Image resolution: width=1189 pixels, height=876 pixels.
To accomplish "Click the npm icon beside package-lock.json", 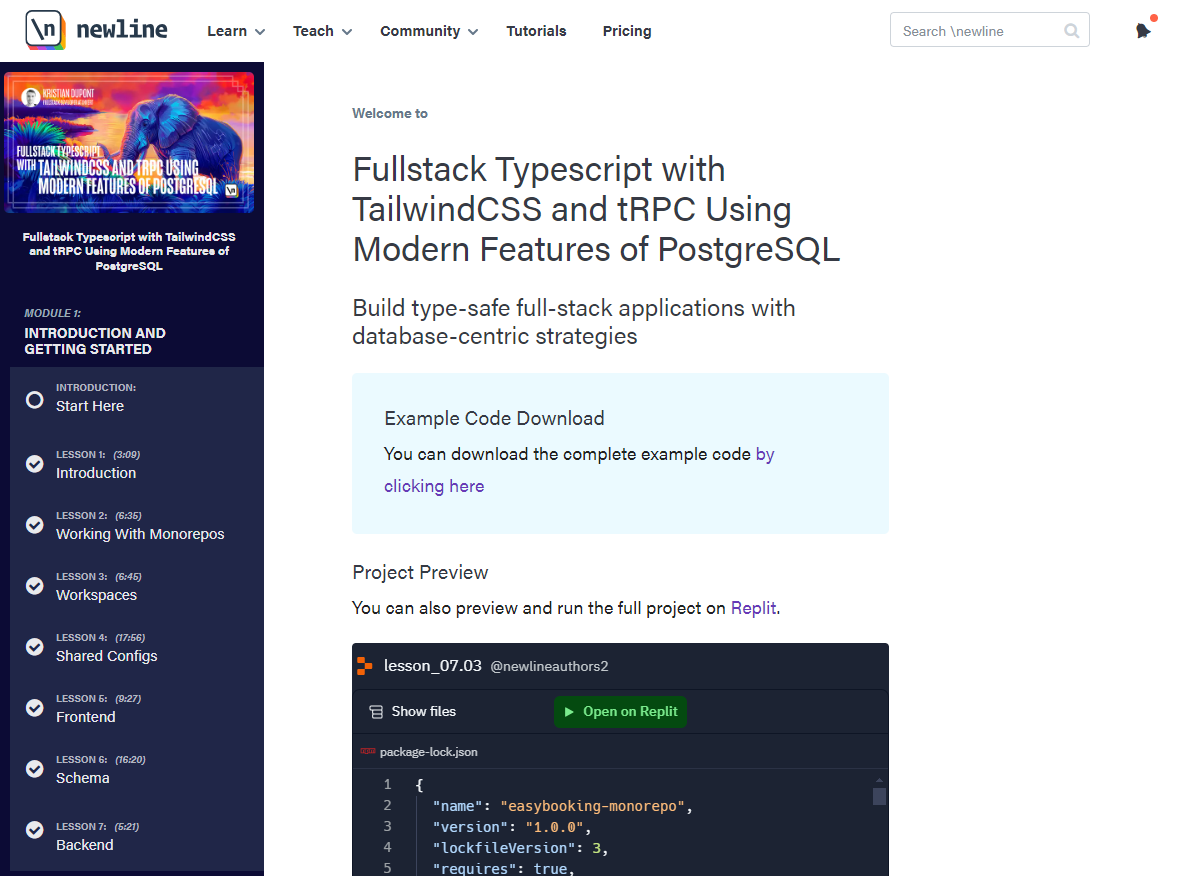I will (x=368, y=752).
